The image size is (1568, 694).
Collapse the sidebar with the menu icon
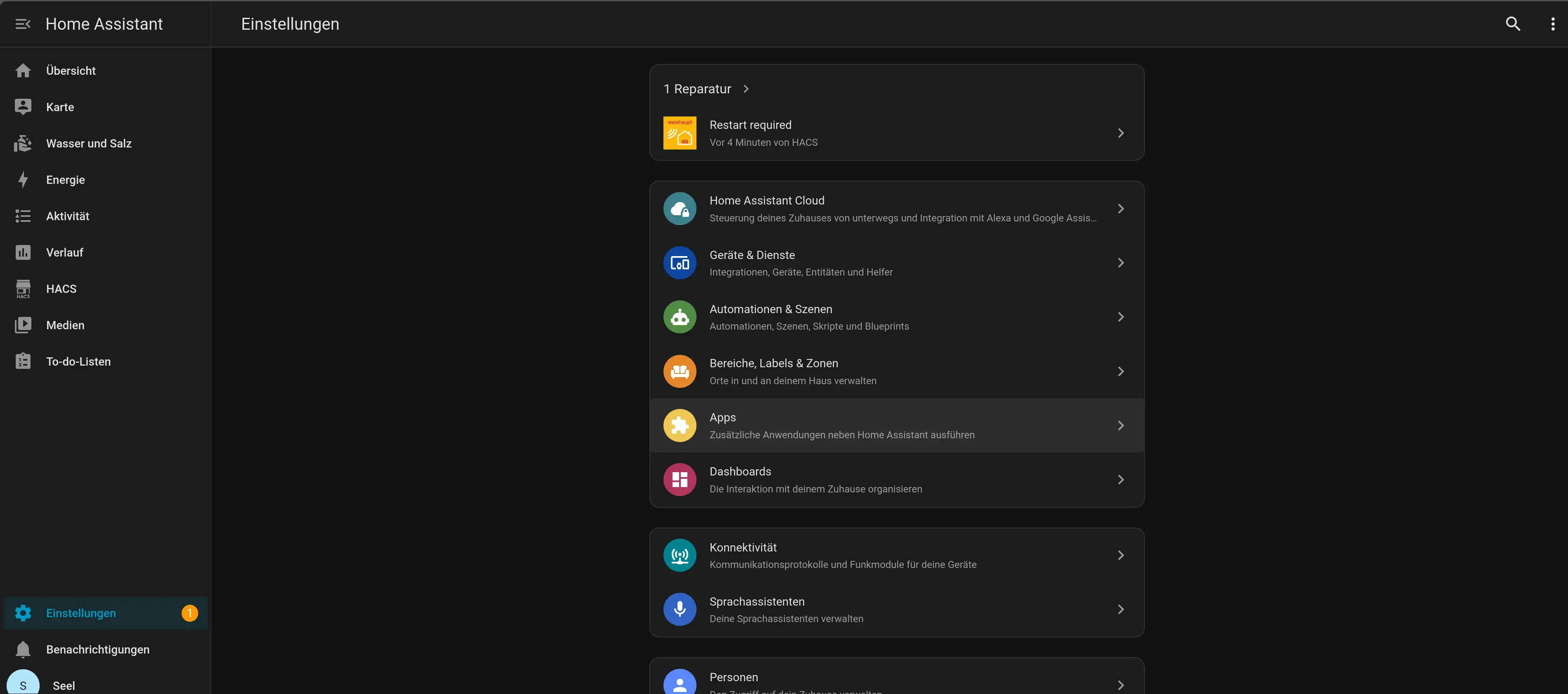click(23, 24)
